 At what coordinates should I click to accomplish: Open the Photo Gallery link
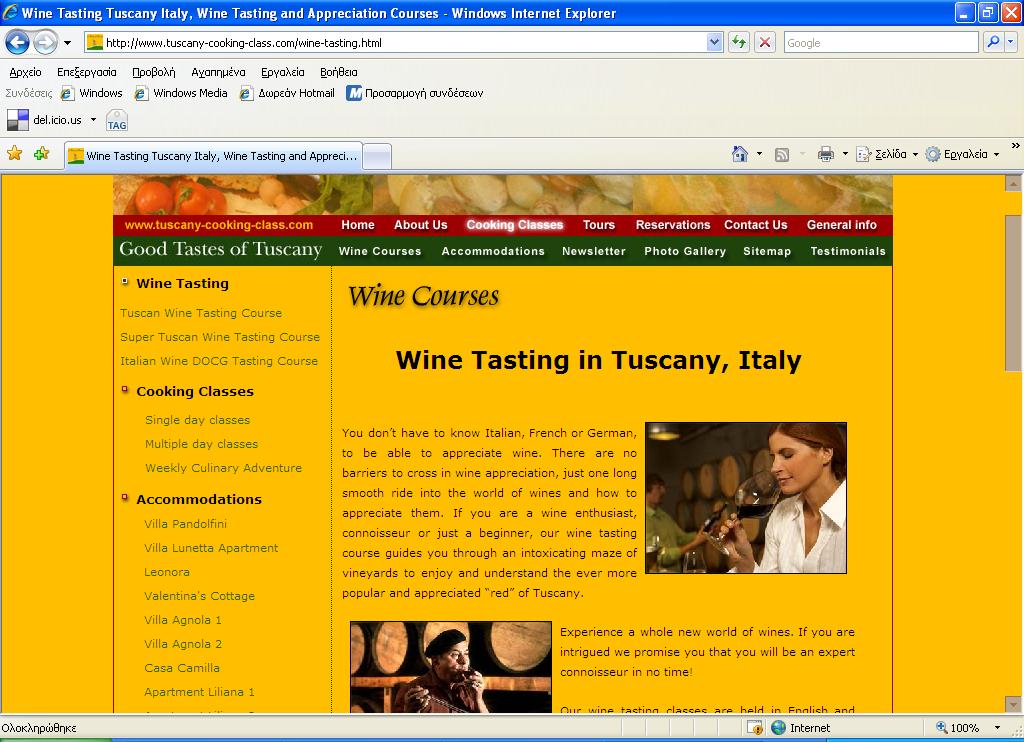[685, 251]
